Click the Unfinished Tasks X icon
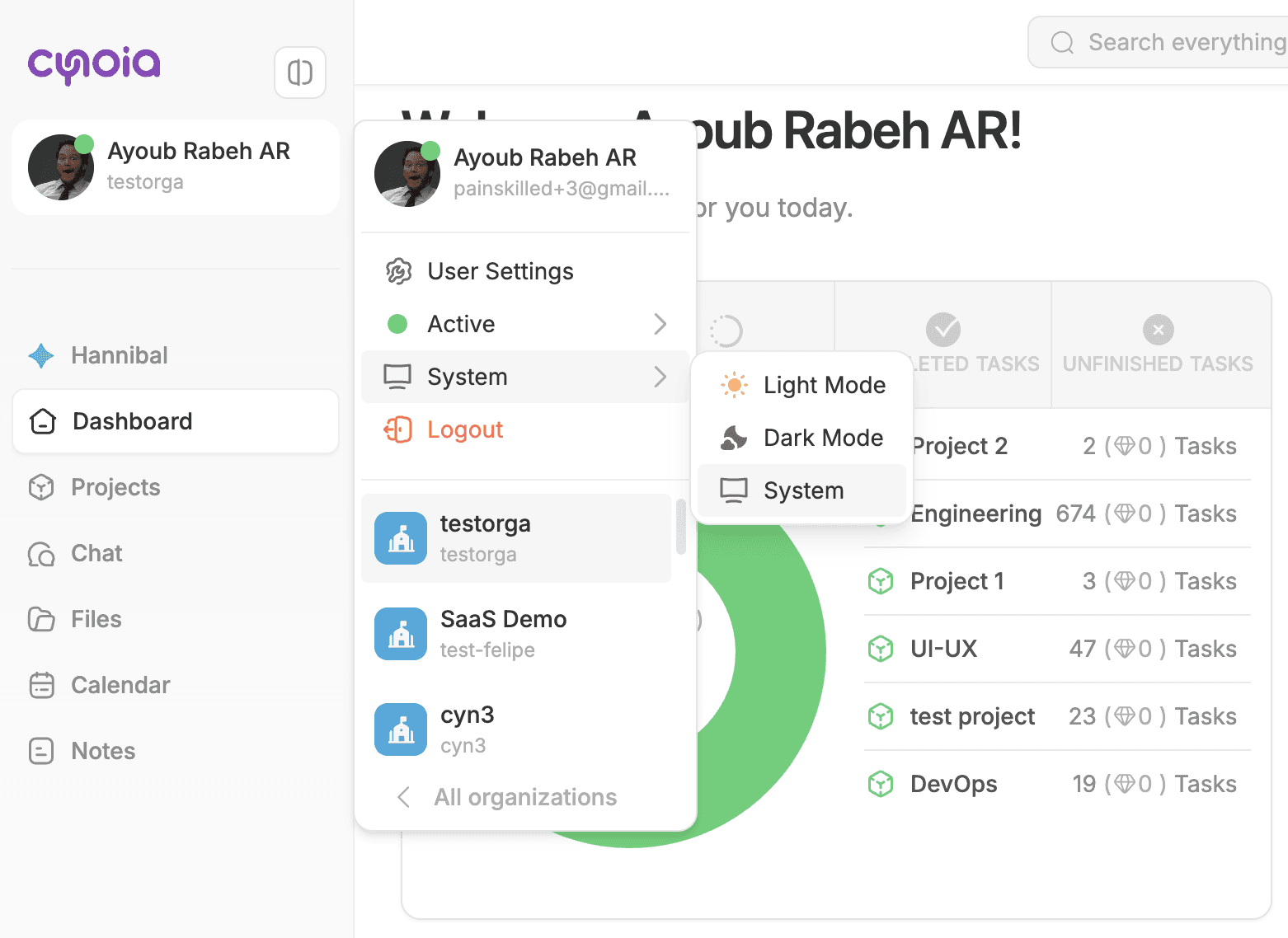The image size is (1288, 938). 1159,330
